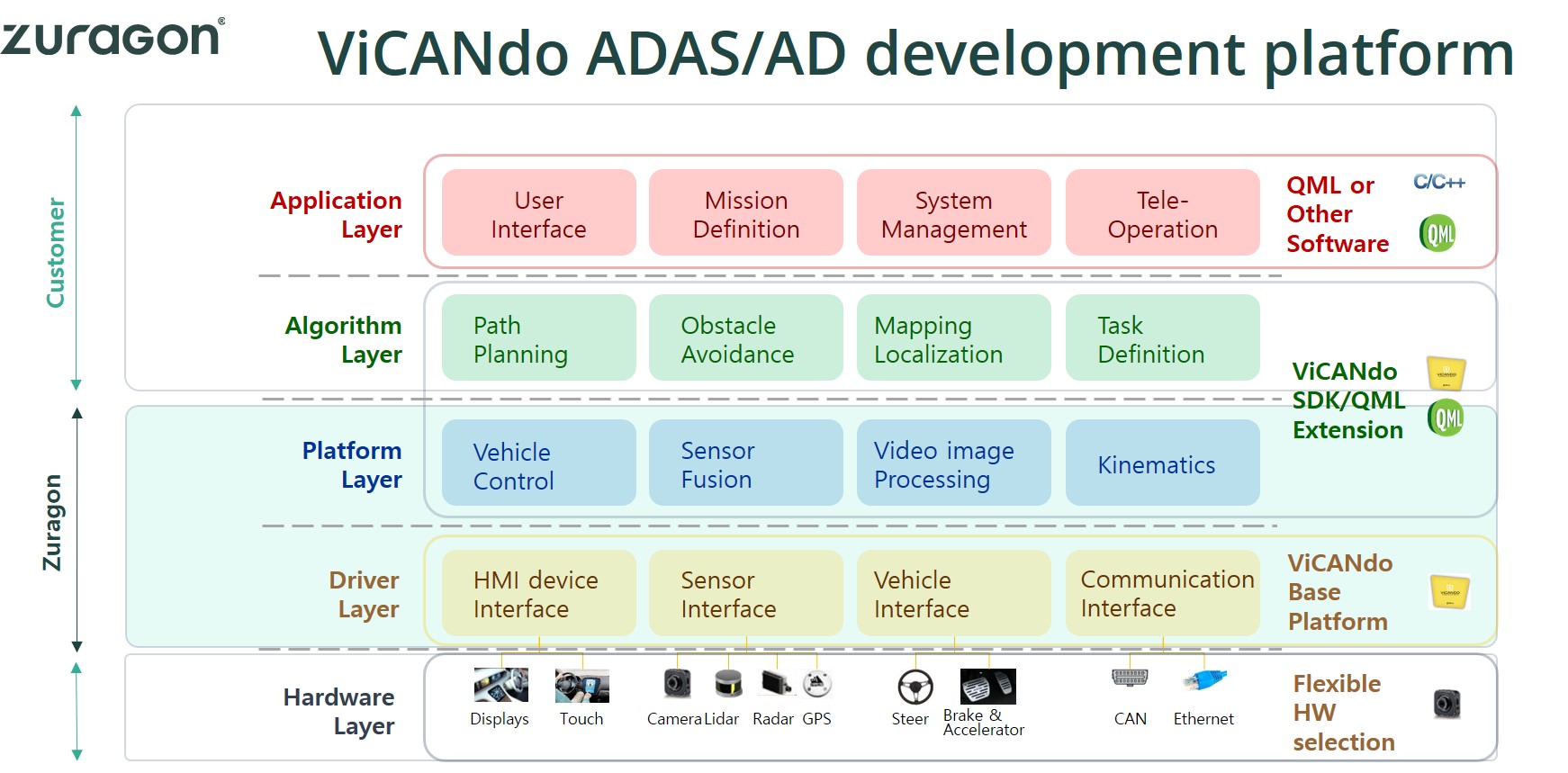Click the Touch caption
The width and height of the screenshot is (1568, 773).
(x=581, y=719)
